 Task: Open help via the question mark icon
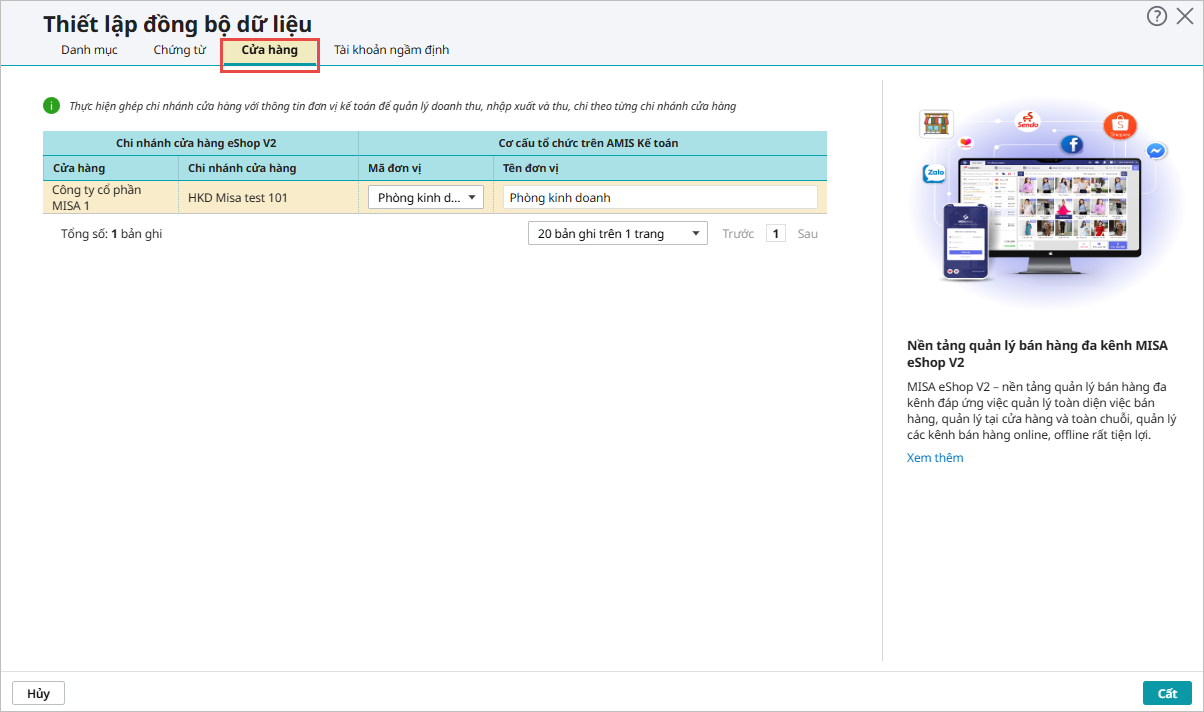(1157, 16)
